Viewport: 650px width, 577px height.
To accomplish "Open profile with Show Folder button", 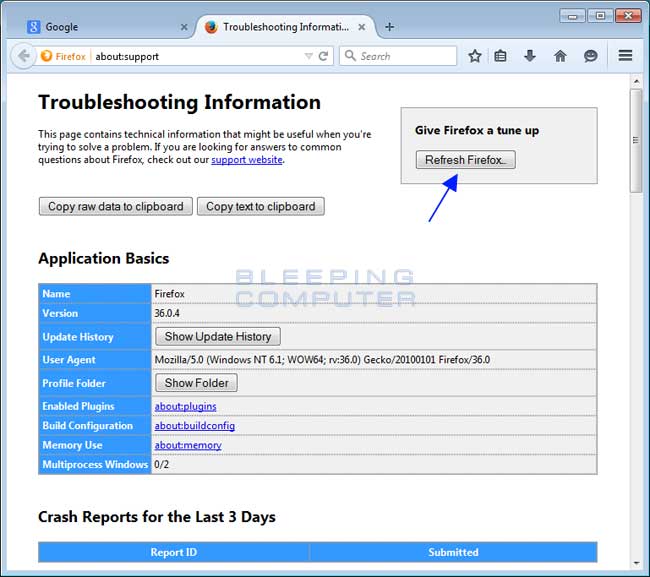I will [x=196, y=383].
